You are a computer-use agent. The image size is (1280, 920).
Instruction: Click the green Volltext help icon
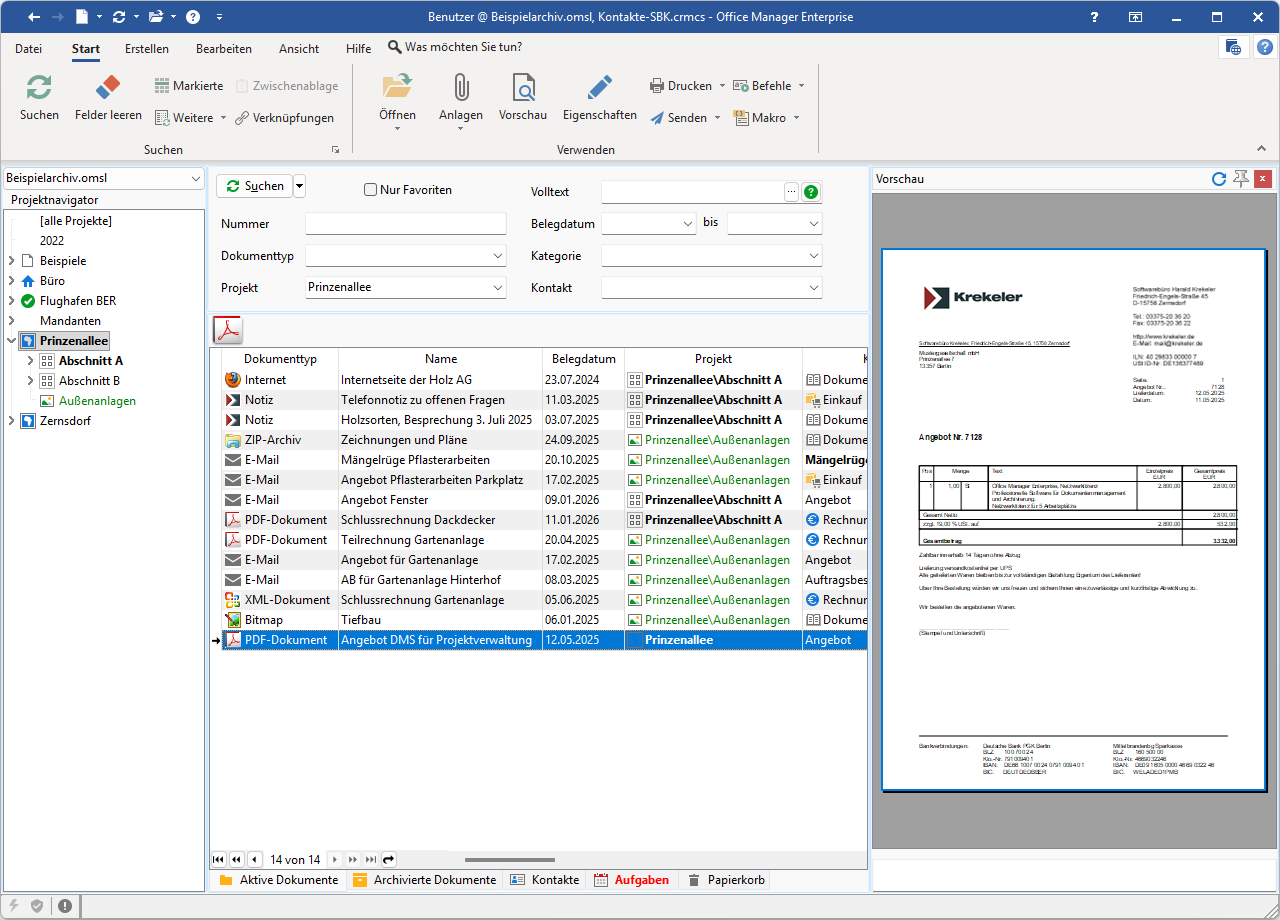[811, 192]
